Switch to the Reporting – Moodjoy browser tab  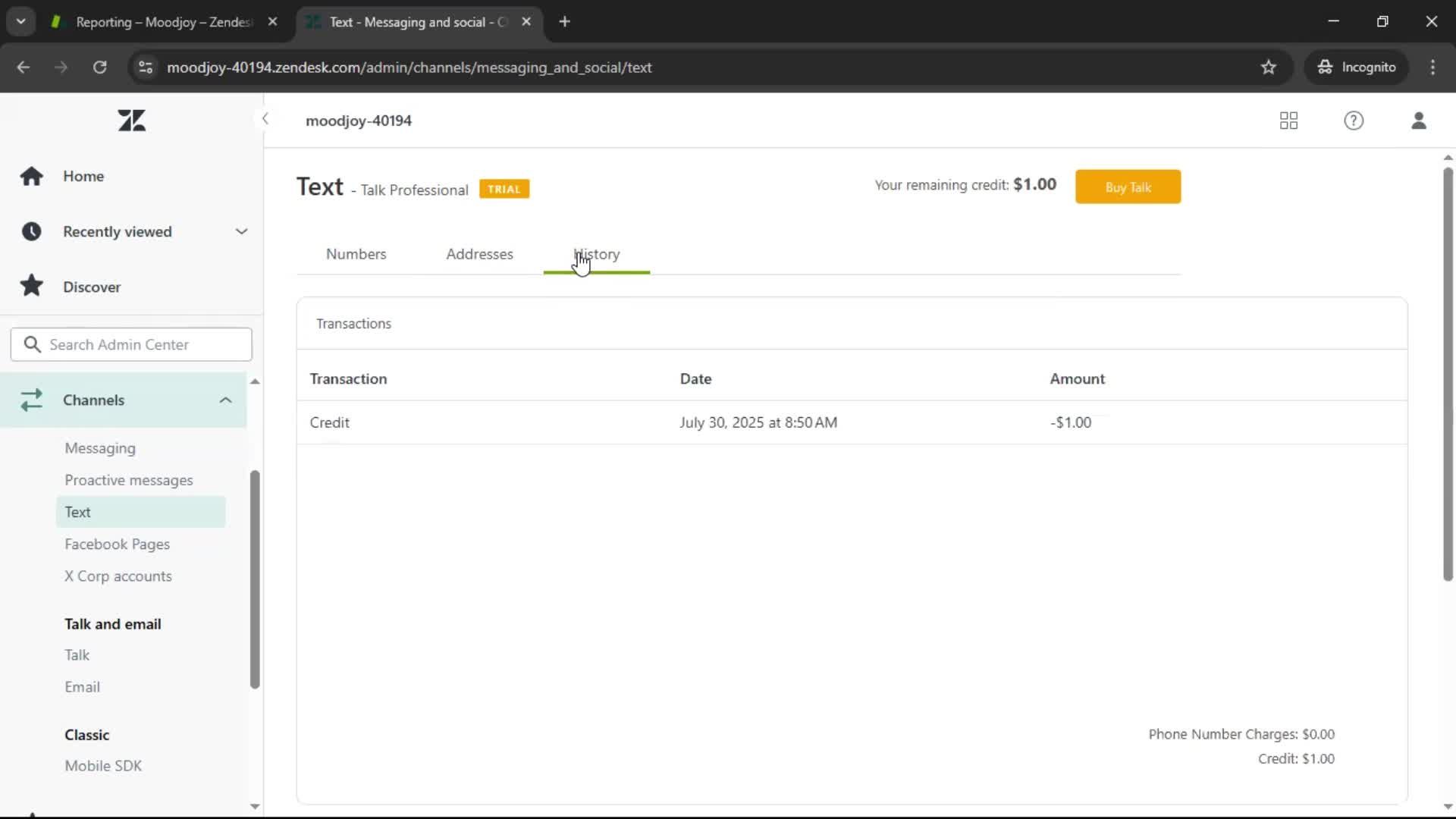point(163,22)
